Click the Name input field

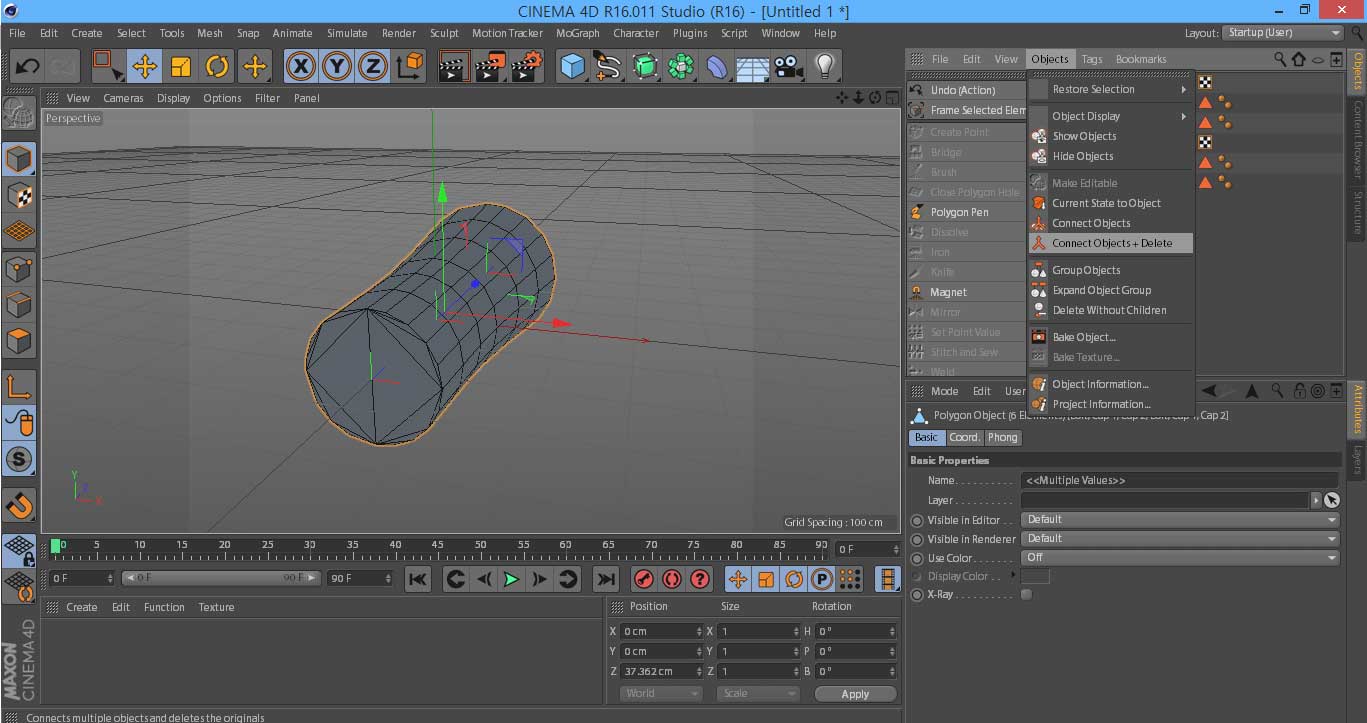coord(1180,481)
